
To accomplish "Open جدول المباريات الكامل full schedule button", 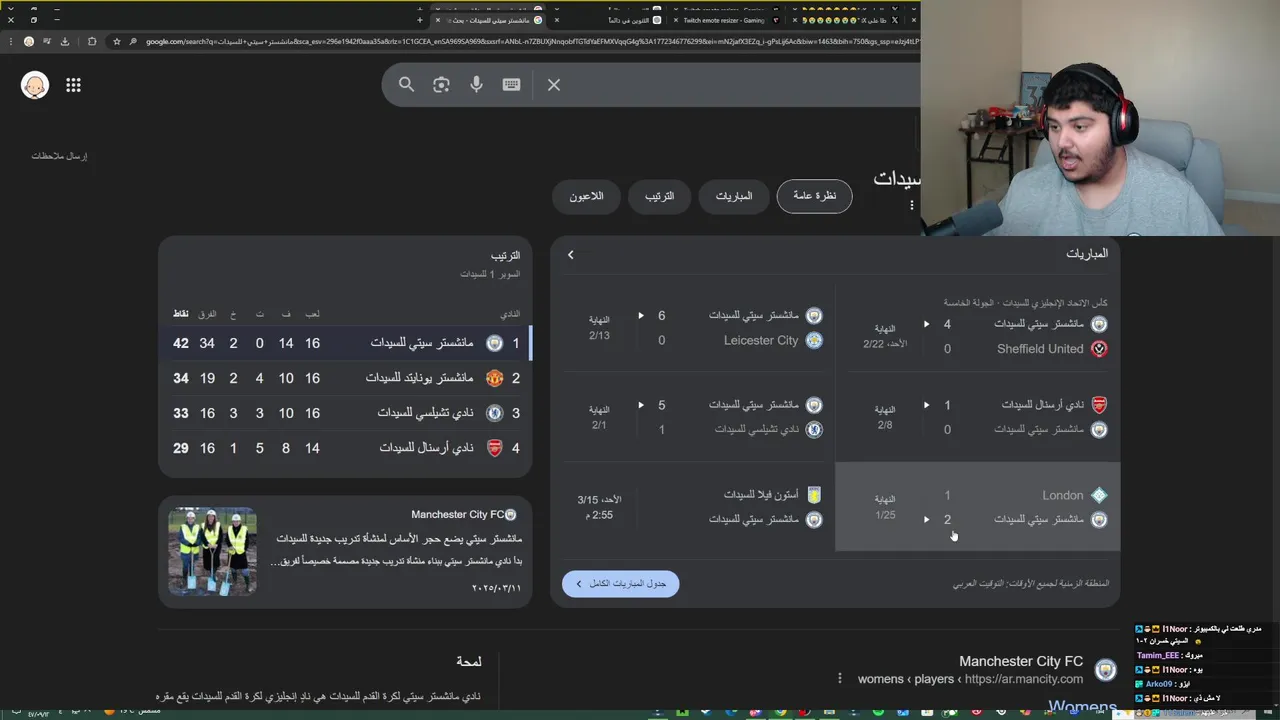I will click(x=620, y=584).
